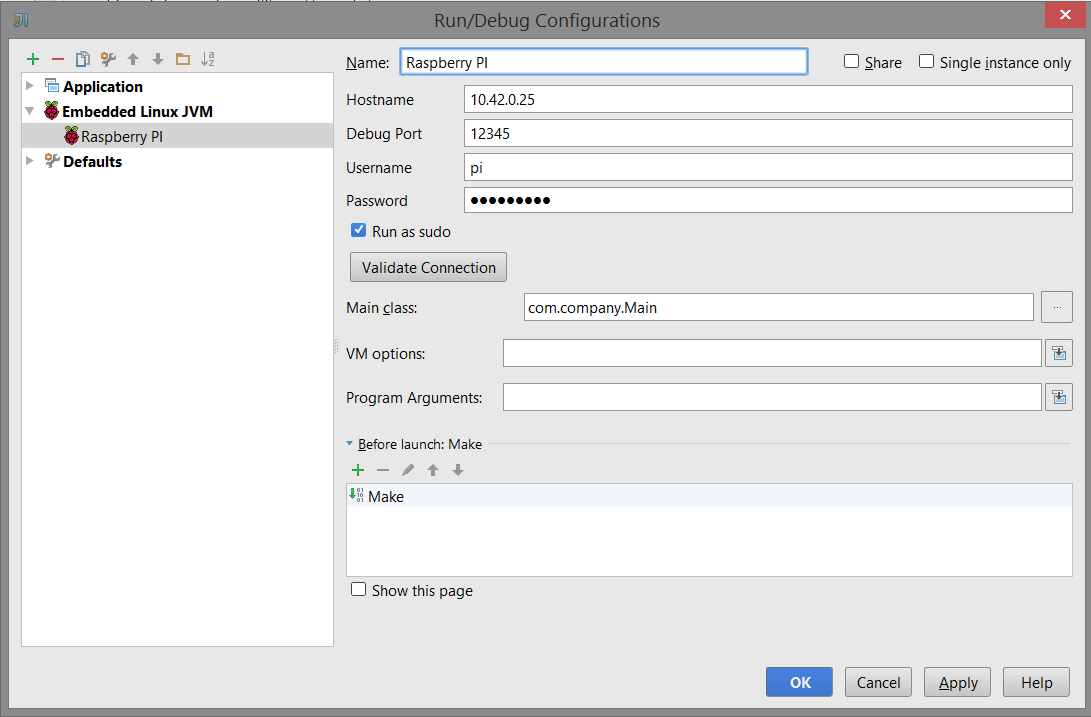Click into the VM options field
The image size is (1091, 717).
click(x=772, y=353)
